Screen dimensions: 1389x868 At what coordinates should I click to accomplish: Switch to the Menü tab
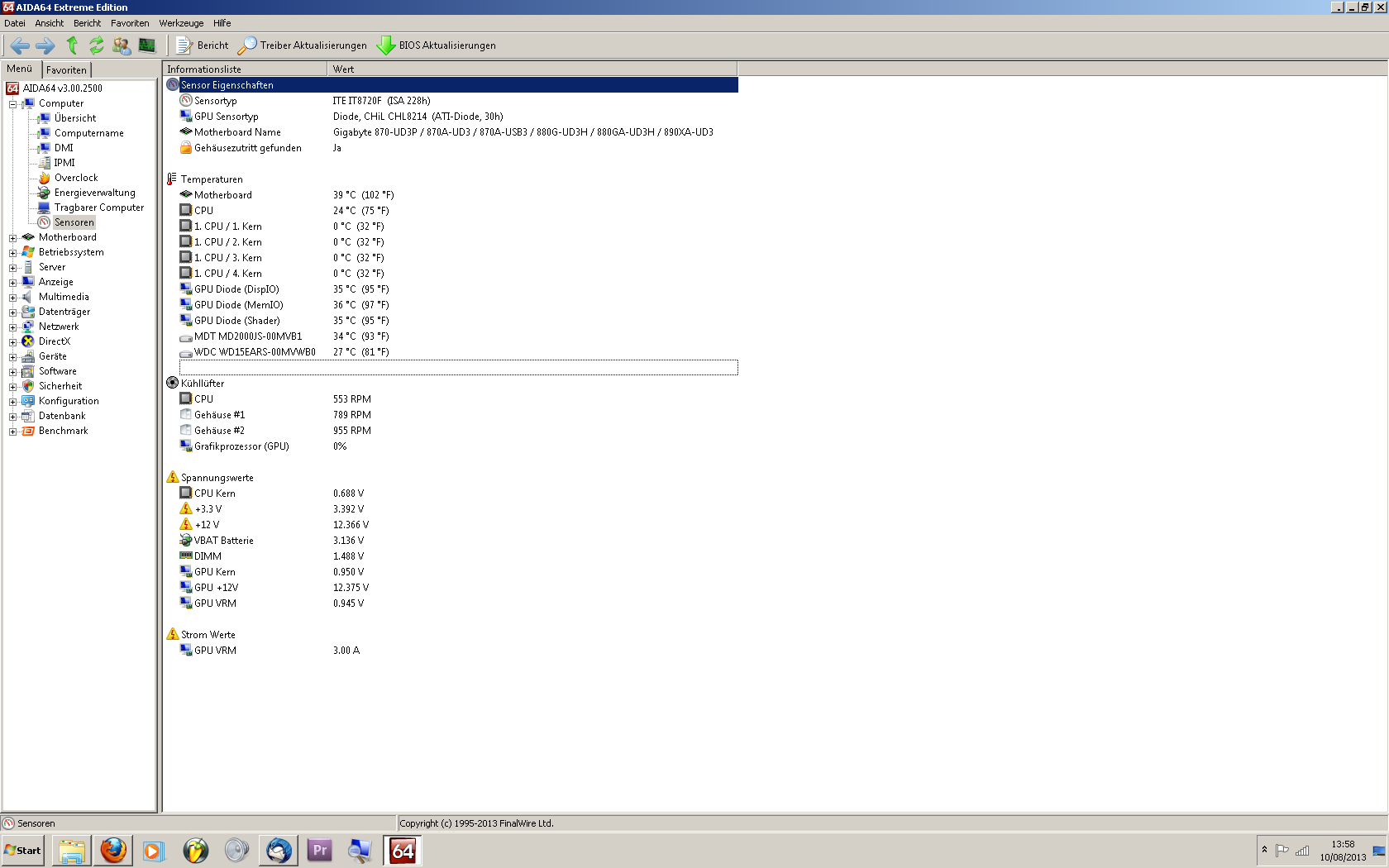[20, 69]
